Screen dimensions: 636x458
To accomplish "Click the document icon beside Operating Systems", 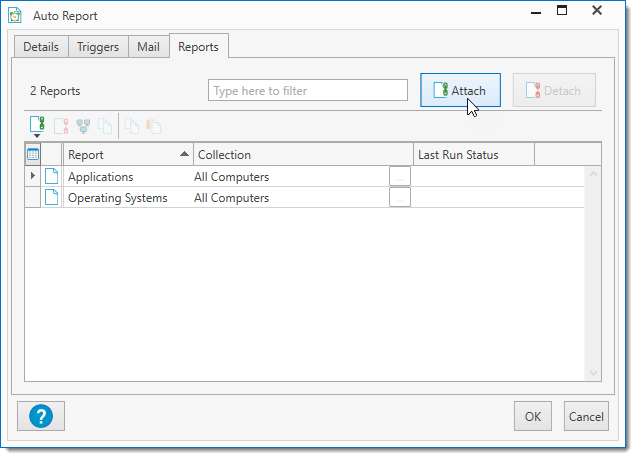I will pyautogui.click(x=52, y=198).
